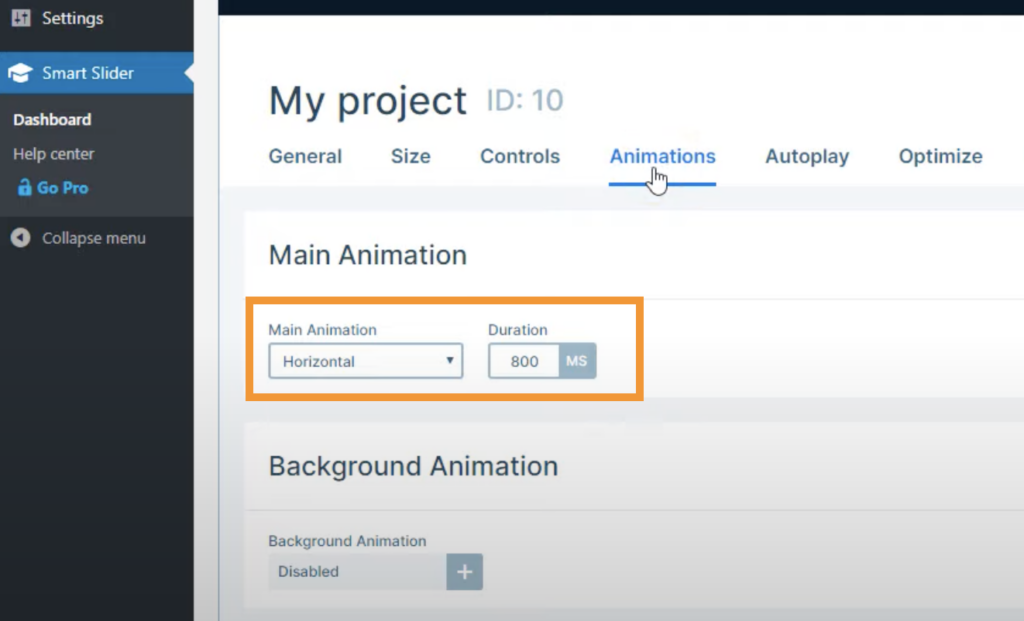
Task: Select the Controls tab
Action: coord(520,156)
